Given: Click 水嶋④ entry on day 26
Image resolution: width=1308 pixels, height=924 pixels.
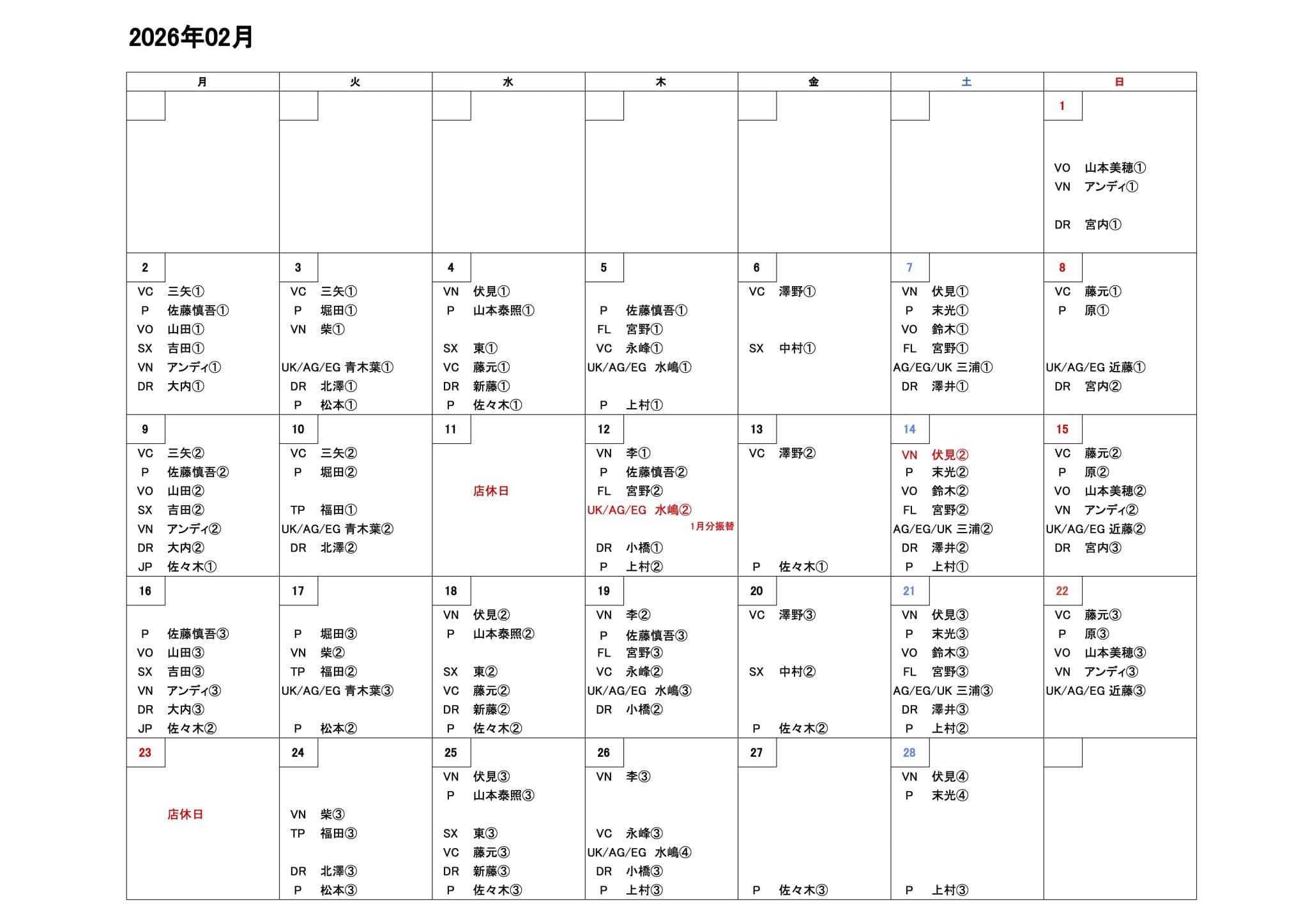Looking at the screenshot, I should pyautogui.click(x=673, y=852).
